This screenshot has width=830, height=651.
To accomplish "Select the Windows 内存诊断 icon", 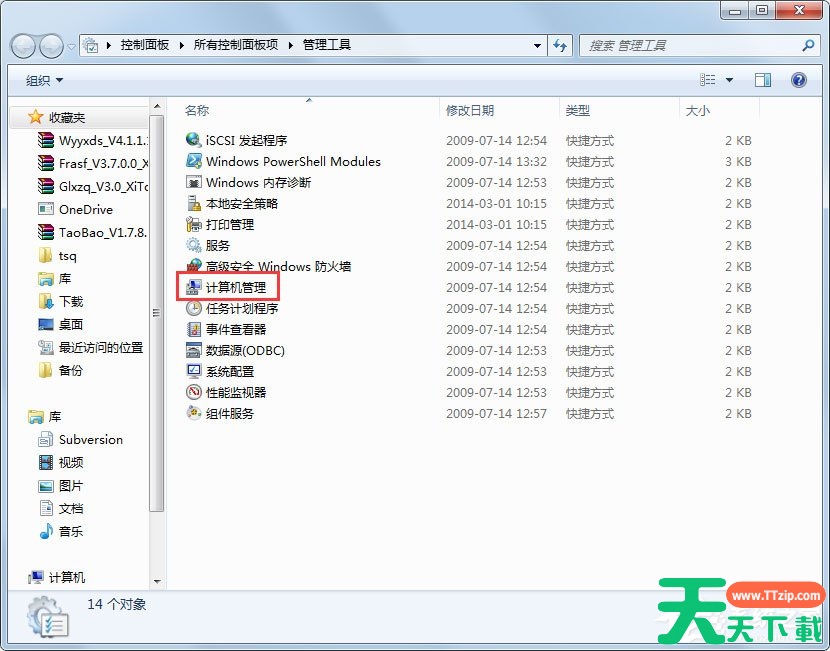I will pos(194,182).
